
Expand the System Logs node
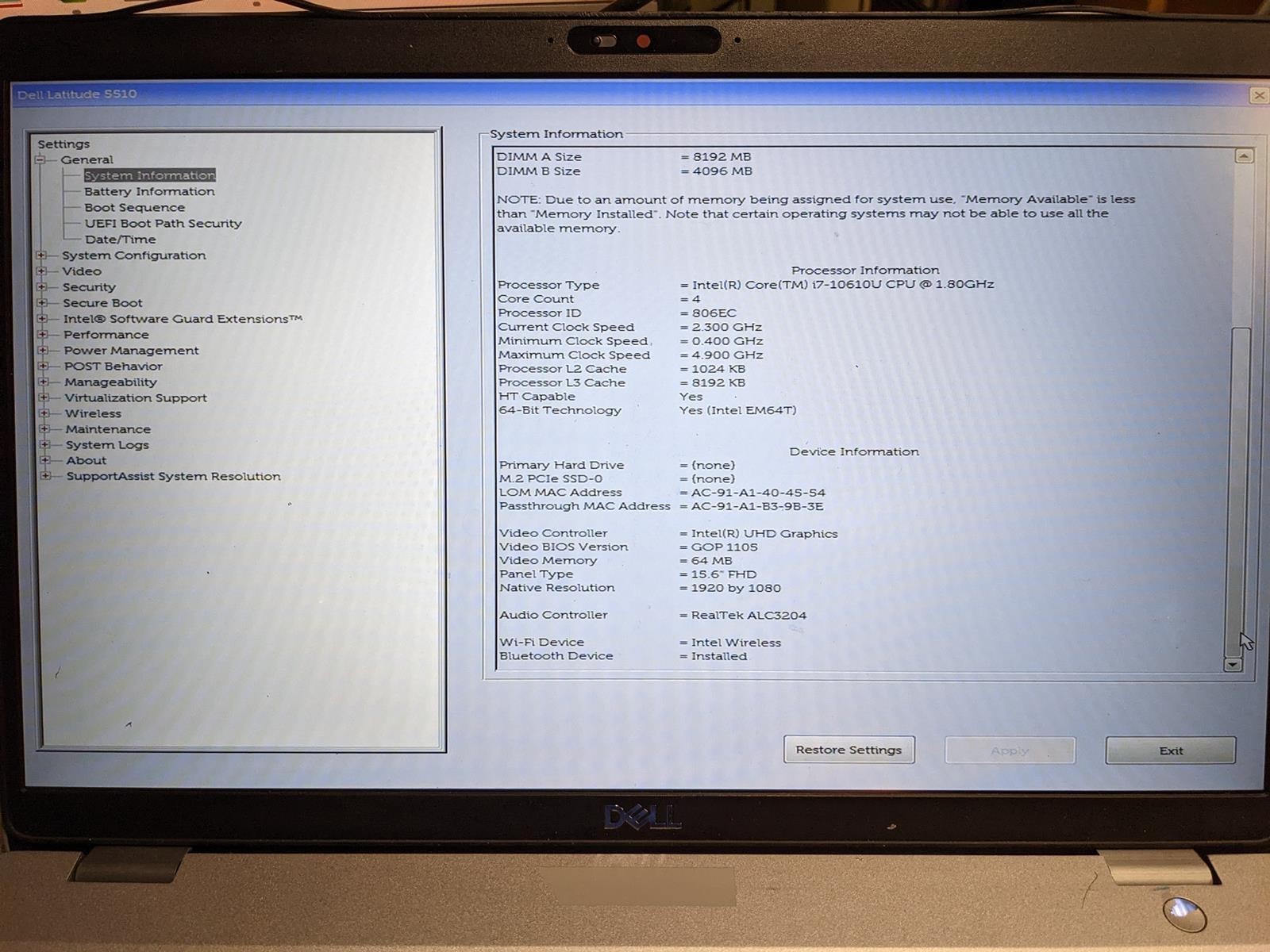tap(45, 445)
